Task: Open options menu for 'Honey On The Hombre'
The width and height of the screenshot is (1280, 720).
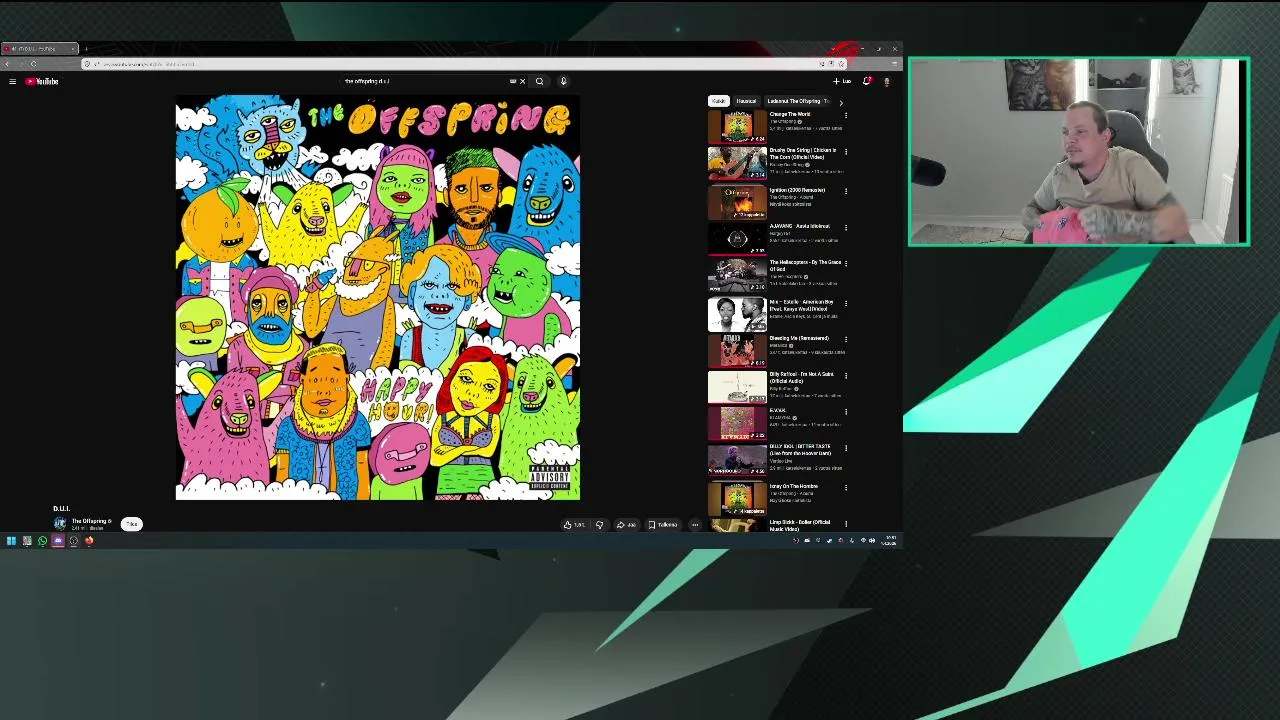Action: [x=846, y=487]
